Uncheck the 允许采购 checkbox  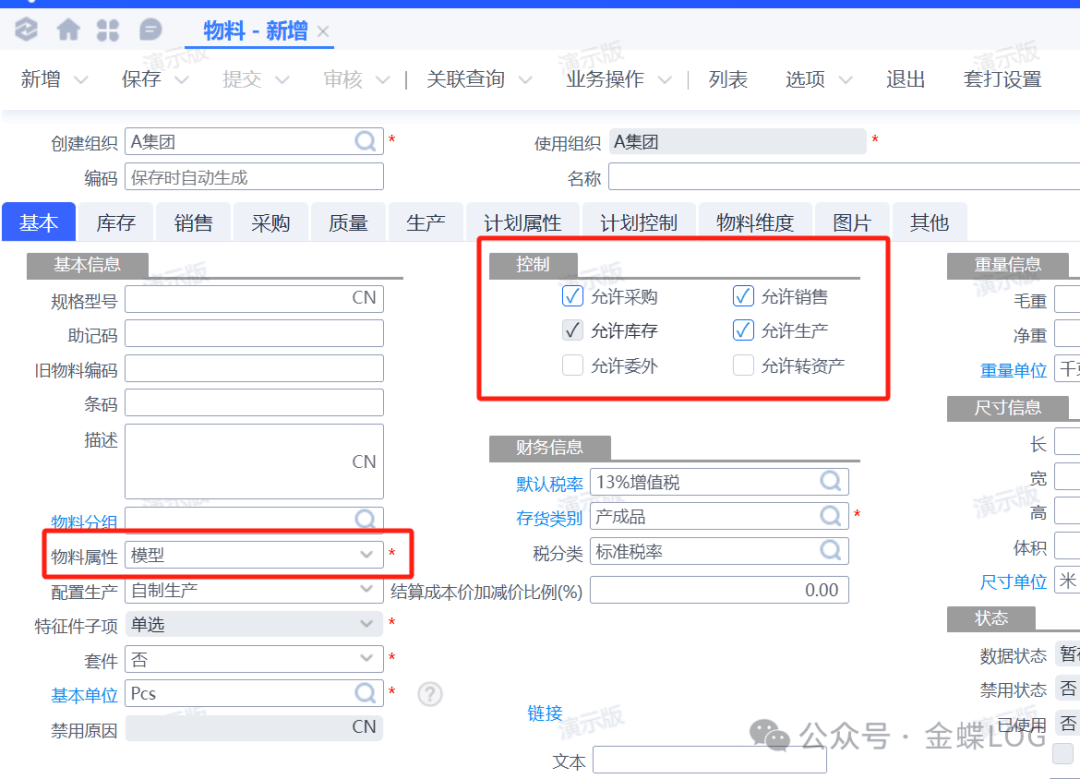coord(572,296)
